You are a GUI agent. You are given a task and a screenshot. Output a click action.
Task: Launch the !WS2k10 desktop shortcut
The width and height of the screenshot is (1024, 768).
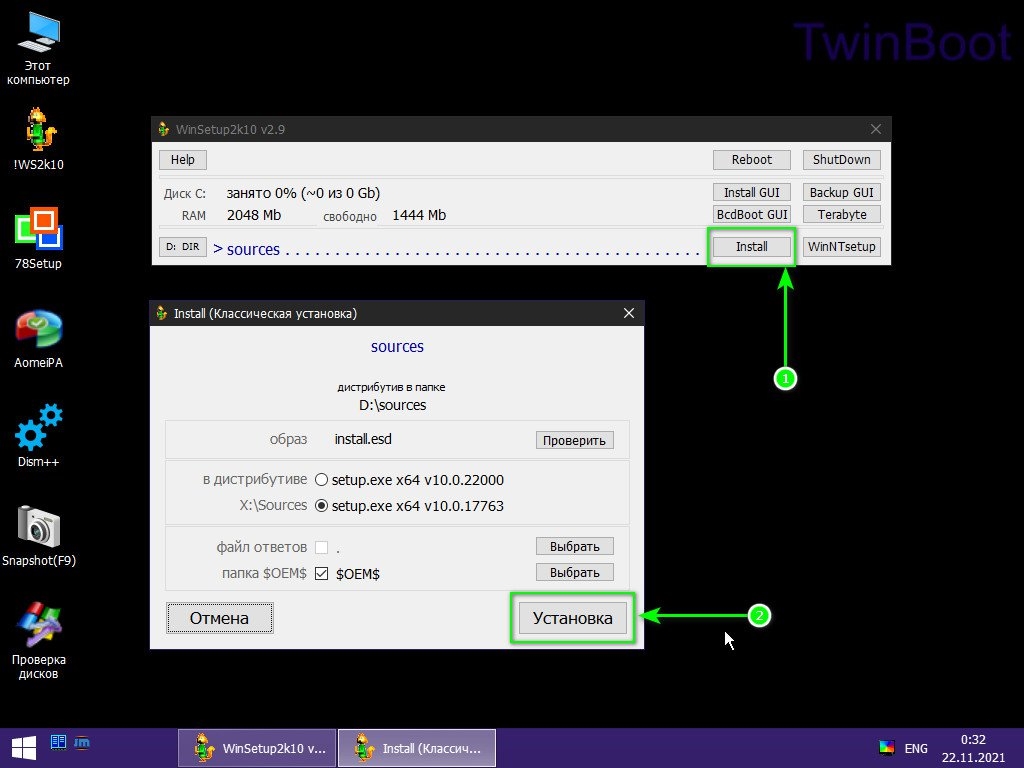39,138
